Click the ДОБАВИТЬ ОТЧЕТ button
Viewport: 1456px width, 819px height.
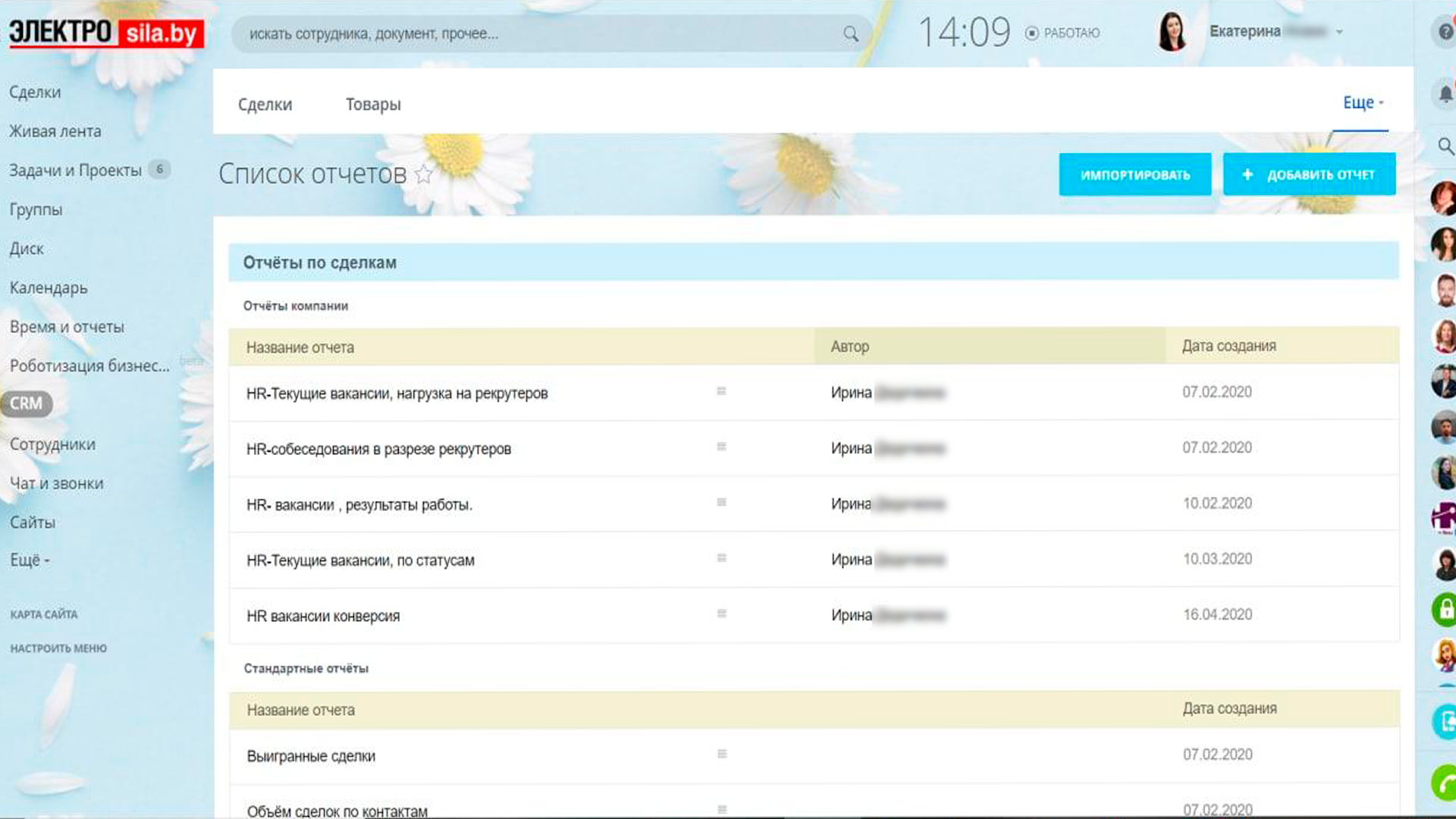(x=1309, y=174)
